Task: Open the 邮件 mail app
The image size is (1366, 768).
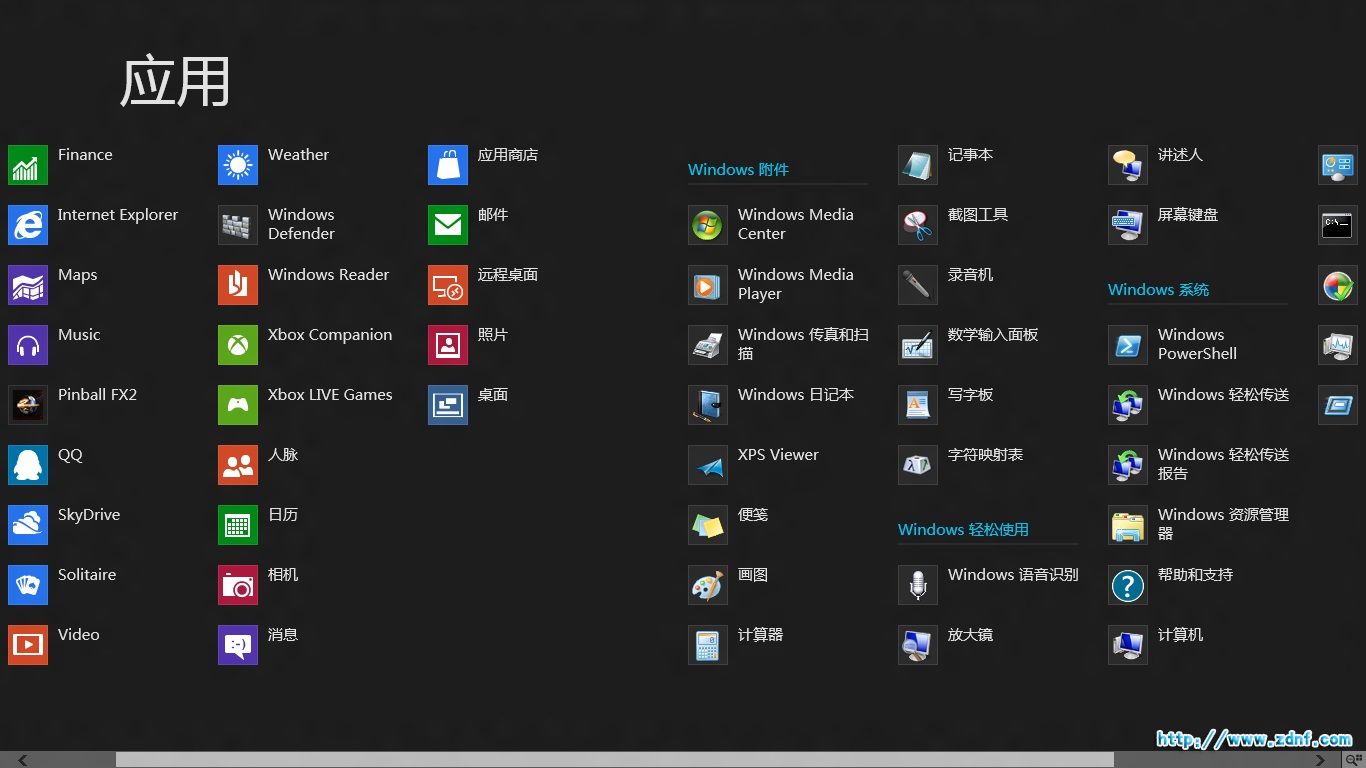Action: pos(448,225)
